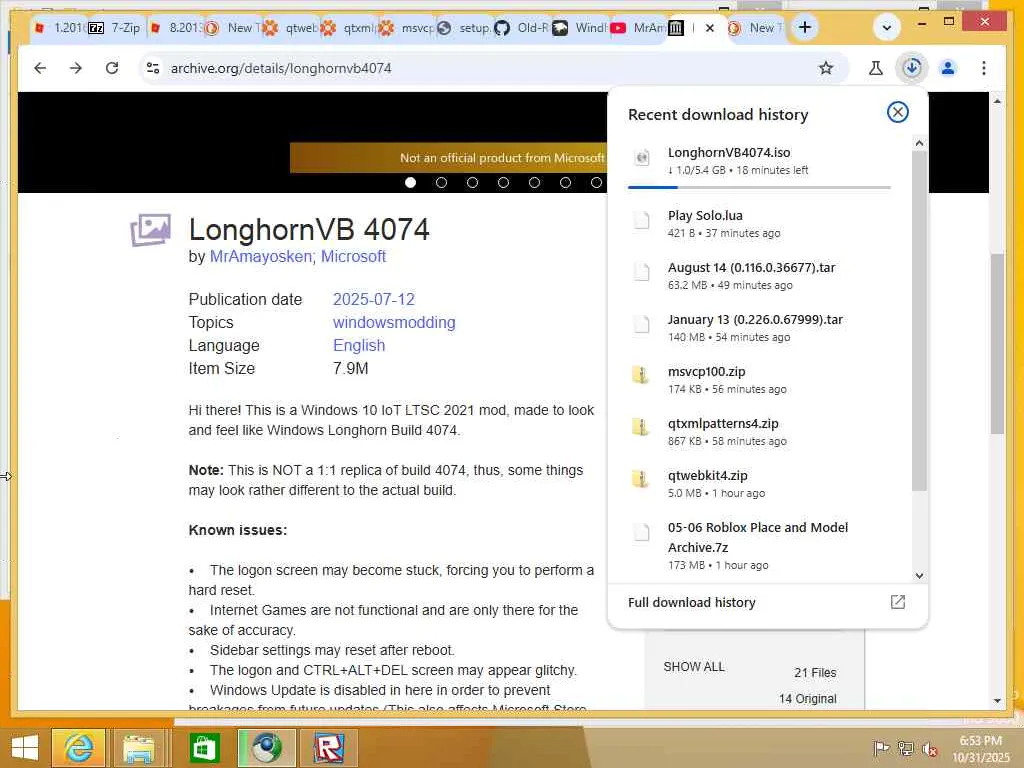Bookmark this page with the star icon
The height and width of the screenshot is (768, 1024).
coord(825,68)
